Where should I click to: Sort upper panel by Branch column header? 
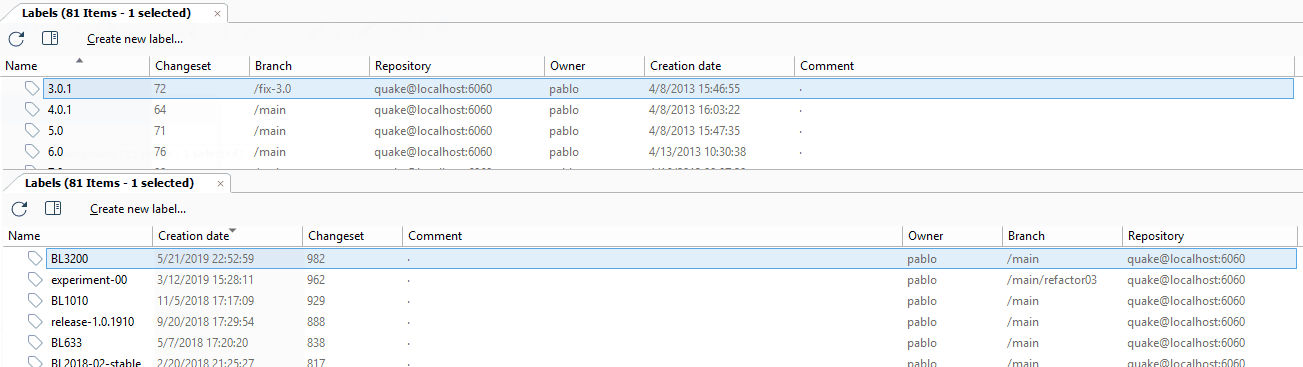click(x=310, y=66)
